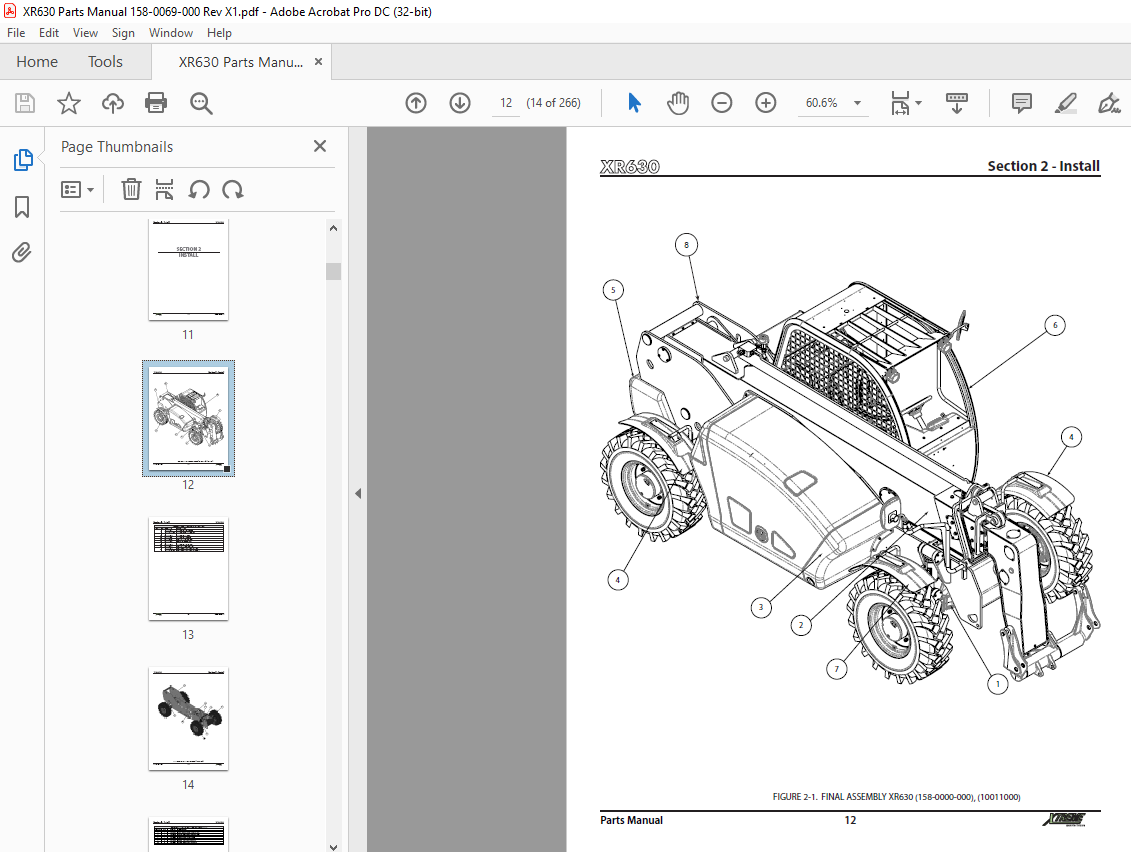This screenshot has width=1131, height=852.
Task: Click callout number 6 in diagram
Action: click(x=1055, y=325)
